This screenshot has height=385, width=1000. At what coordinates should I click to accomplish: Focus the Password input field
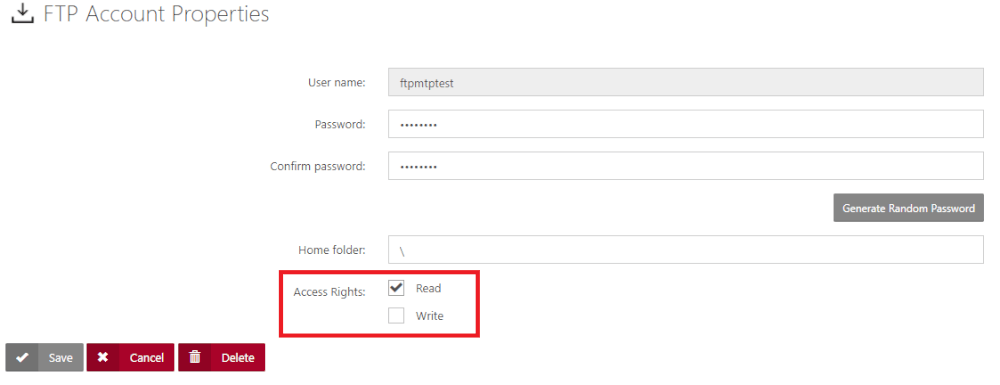[x=686, y=124]
